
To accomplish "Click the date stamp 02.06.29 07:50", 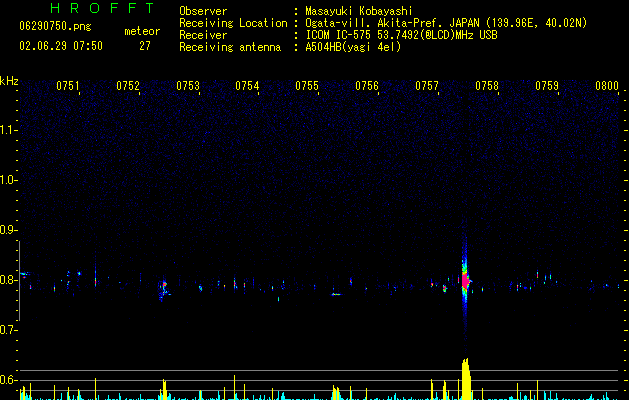I will [61, 46].
